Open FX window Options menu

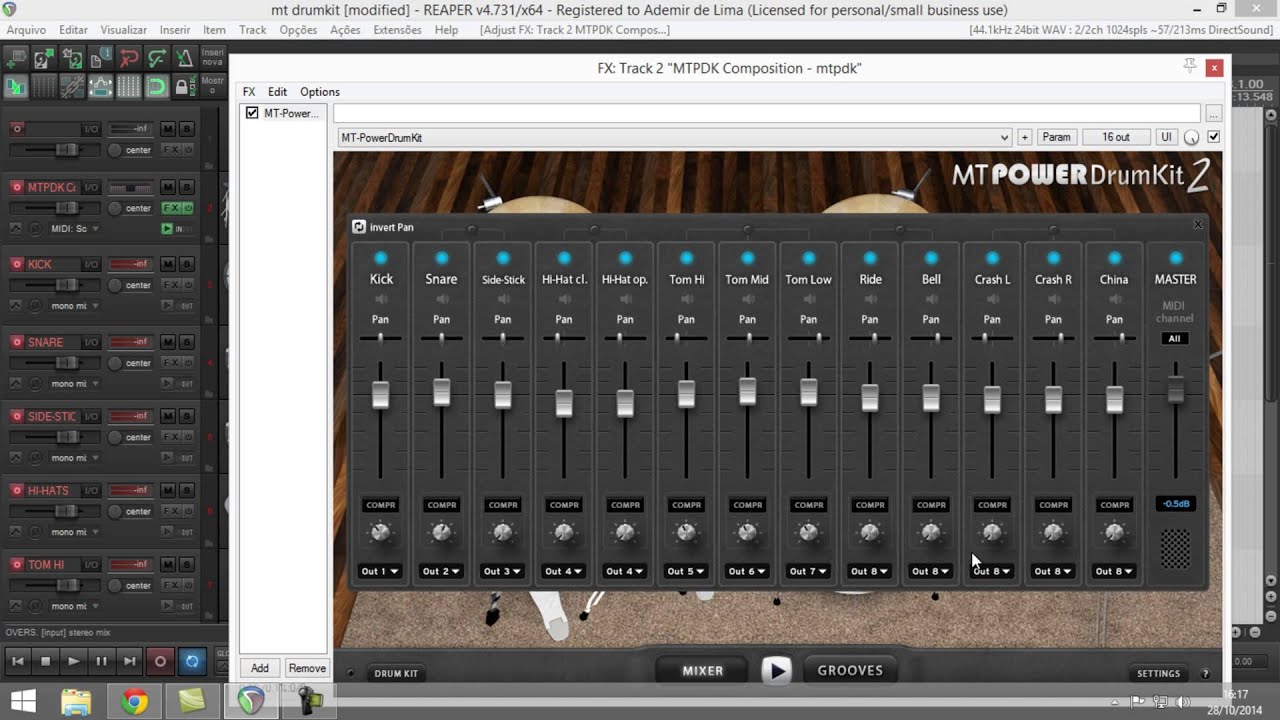tap(320, 91)
